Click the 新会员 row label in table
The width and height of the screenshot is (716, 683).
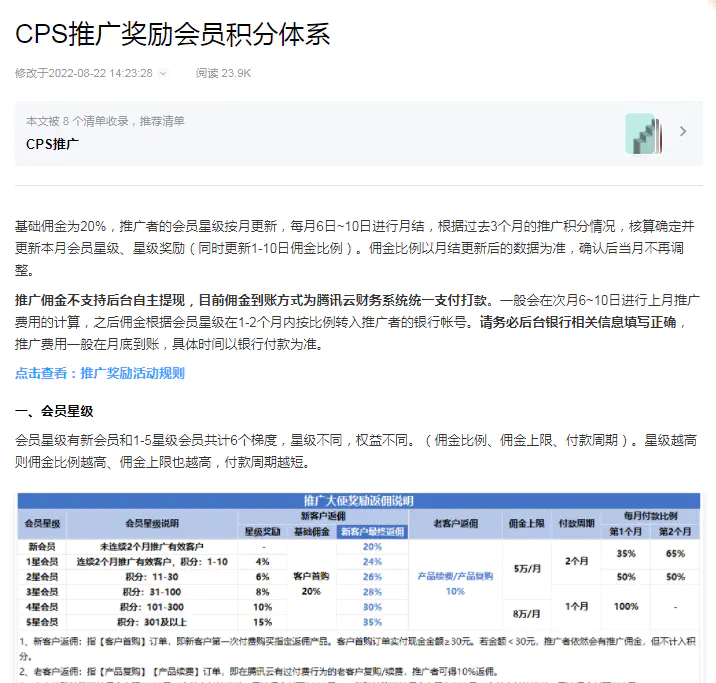coord(42,547)
